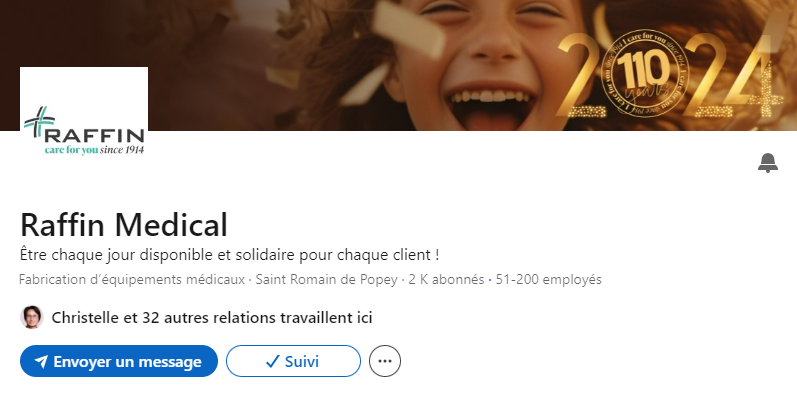
Task: Click Fabrication d'équipements médicaux industry text
Action: pos(132,280)
